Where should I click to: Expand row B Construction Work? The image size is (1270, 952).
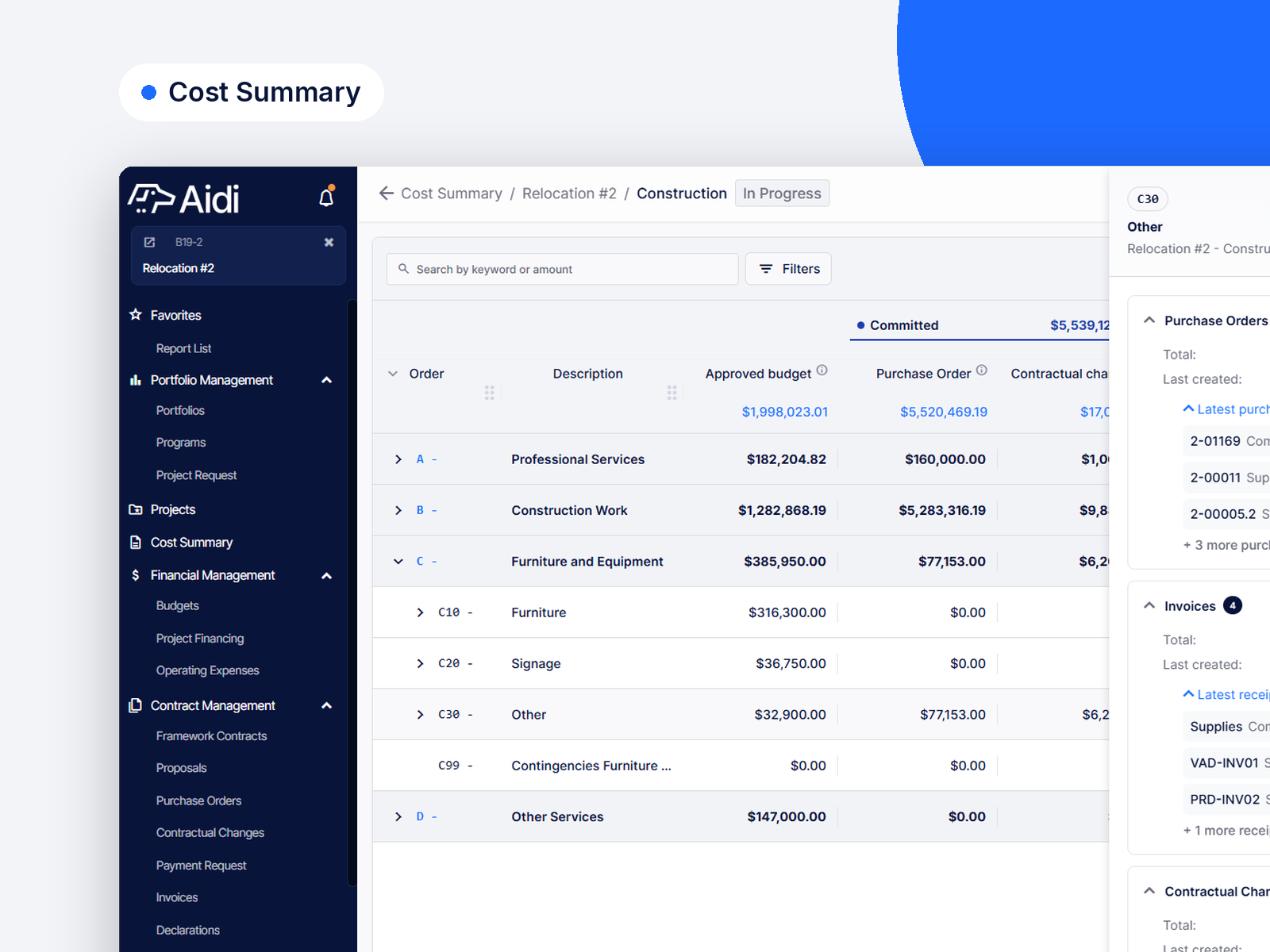coord(398,510)
